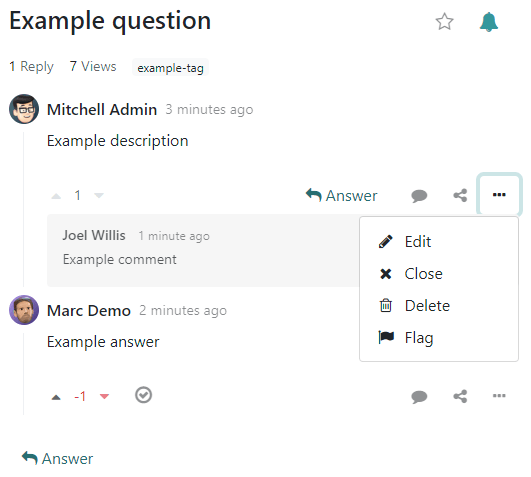Comment on Marc Demo's answer
Screen dimensions: 531x477
(x=419, y=396)
